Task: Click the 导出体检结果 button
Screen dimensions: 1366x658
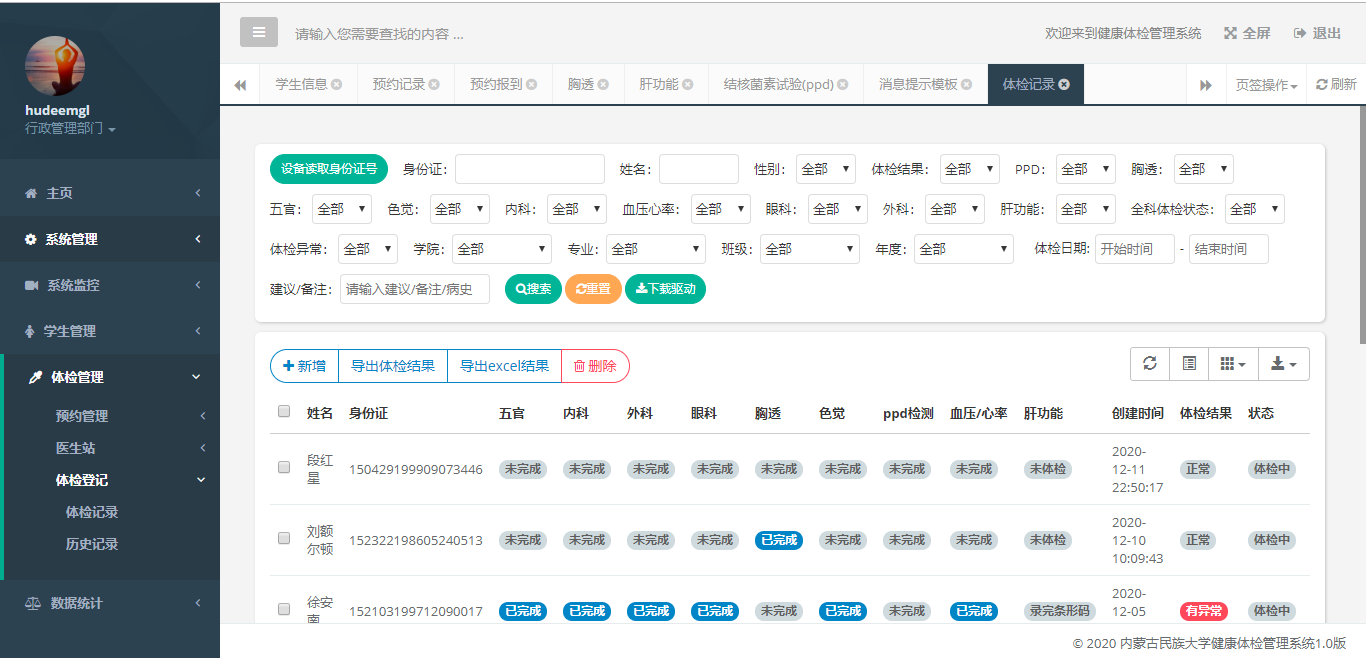Action: click(393, 366)
